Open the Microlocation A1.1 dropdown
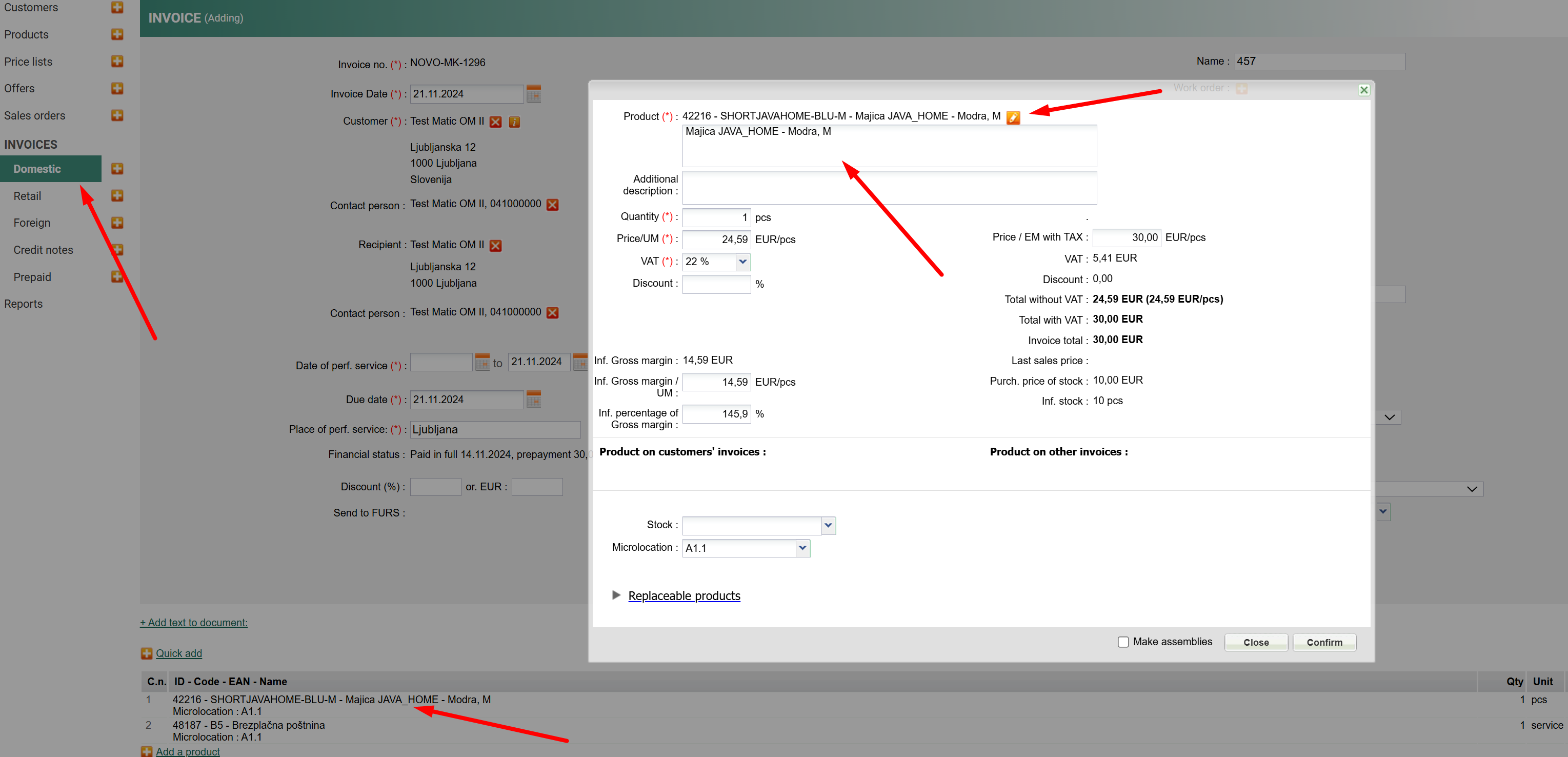Screen dimensions: 1568x757 [802, 548]
